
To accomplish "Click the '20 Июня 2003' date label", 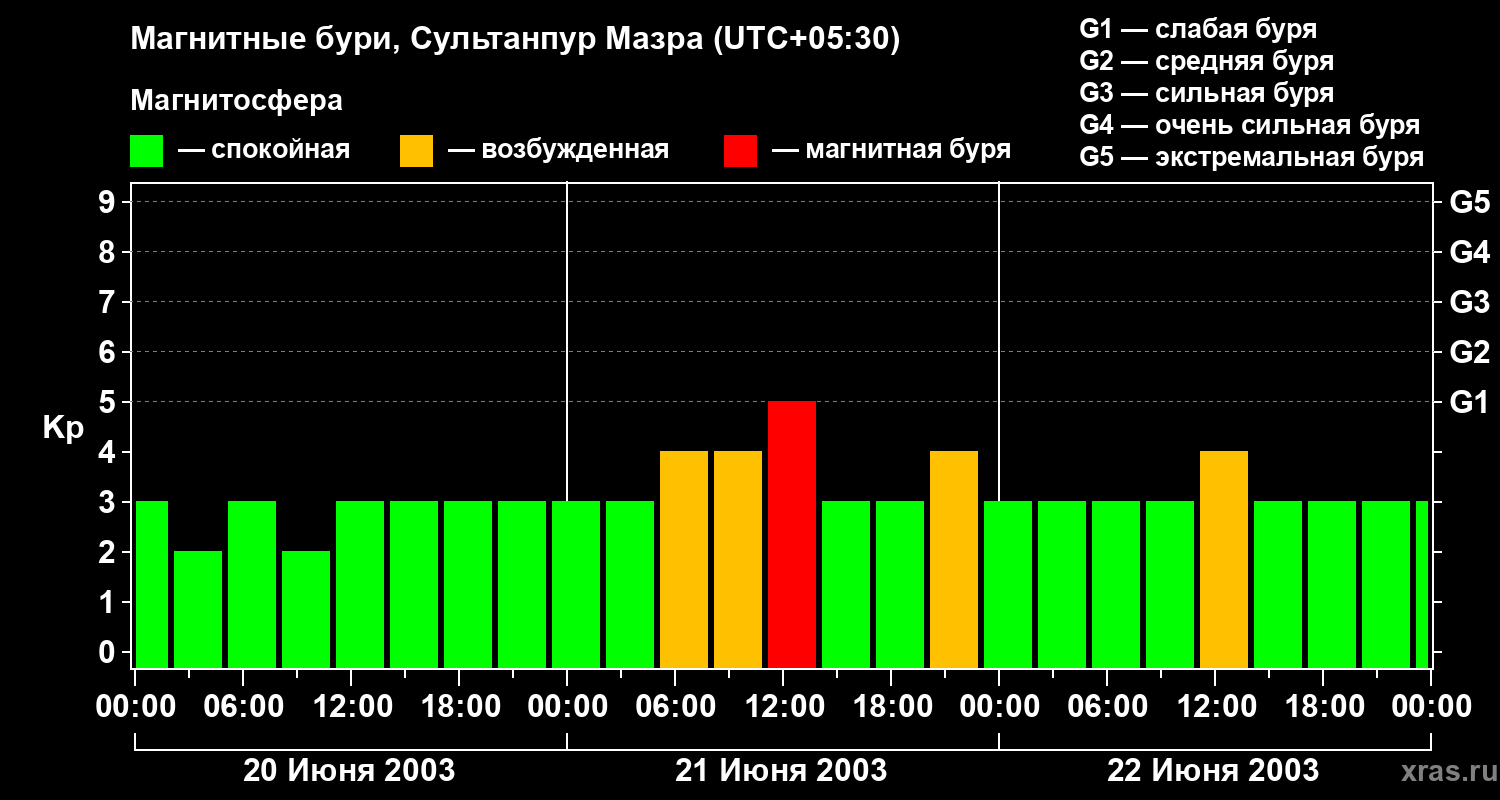I will [x=349, y=771].
